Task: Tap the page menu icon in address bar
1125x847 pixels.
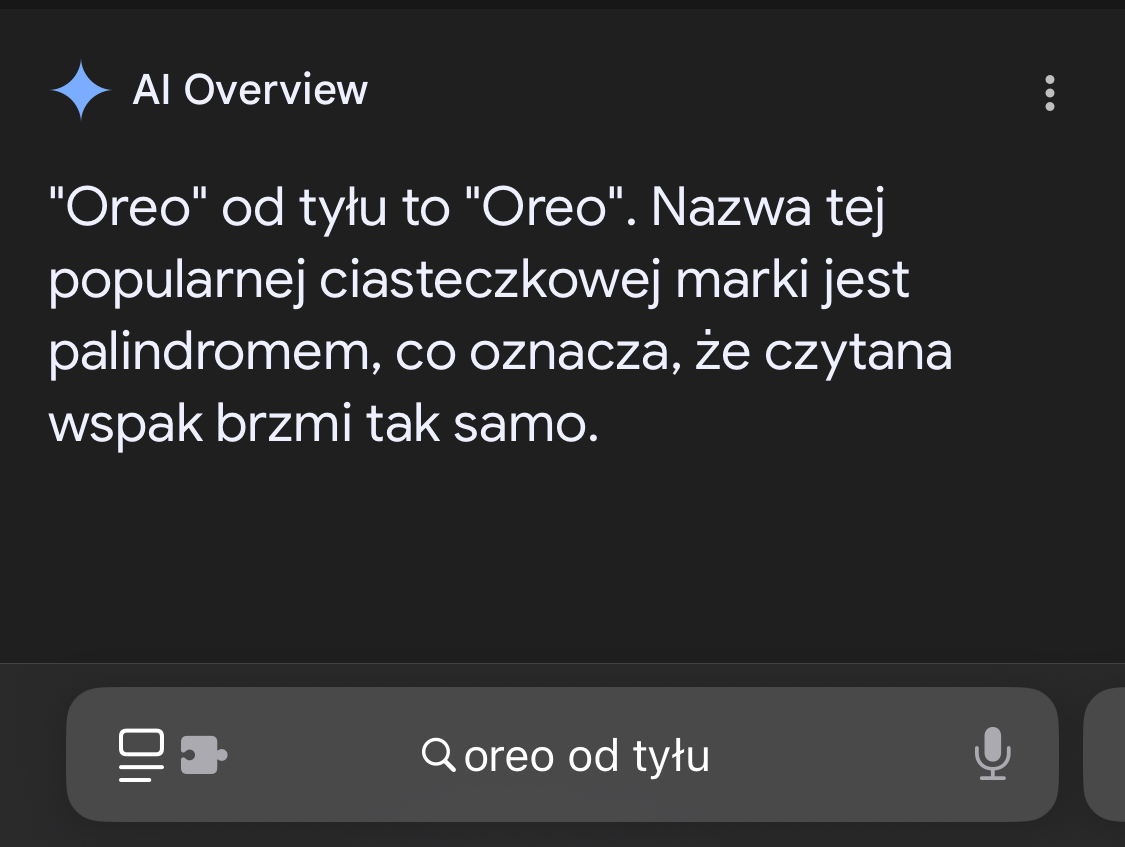Action: pyautogui.click(x=141, y=755)
